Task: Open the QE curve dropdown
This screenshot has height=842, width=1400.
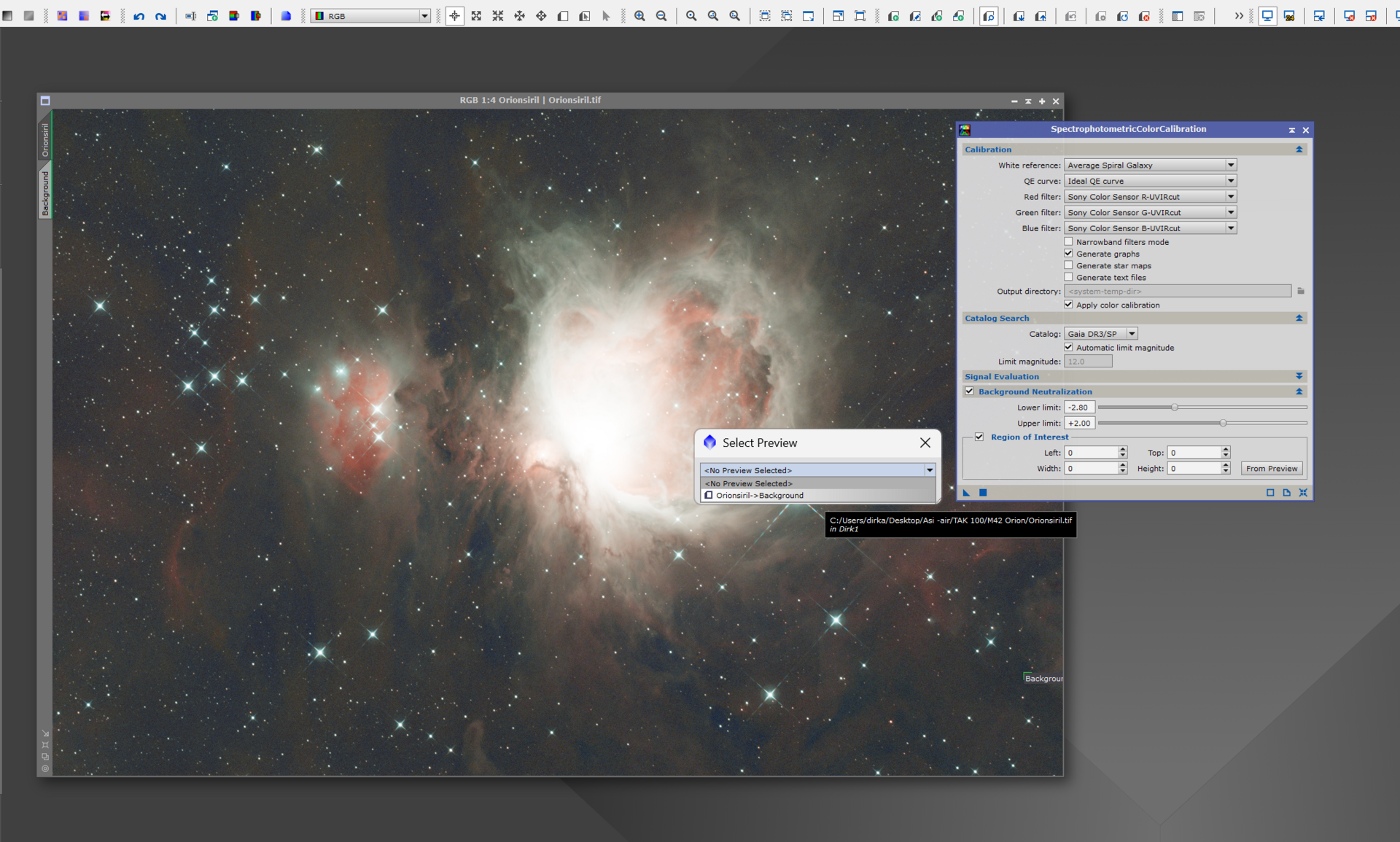Action: point(1151,181)
